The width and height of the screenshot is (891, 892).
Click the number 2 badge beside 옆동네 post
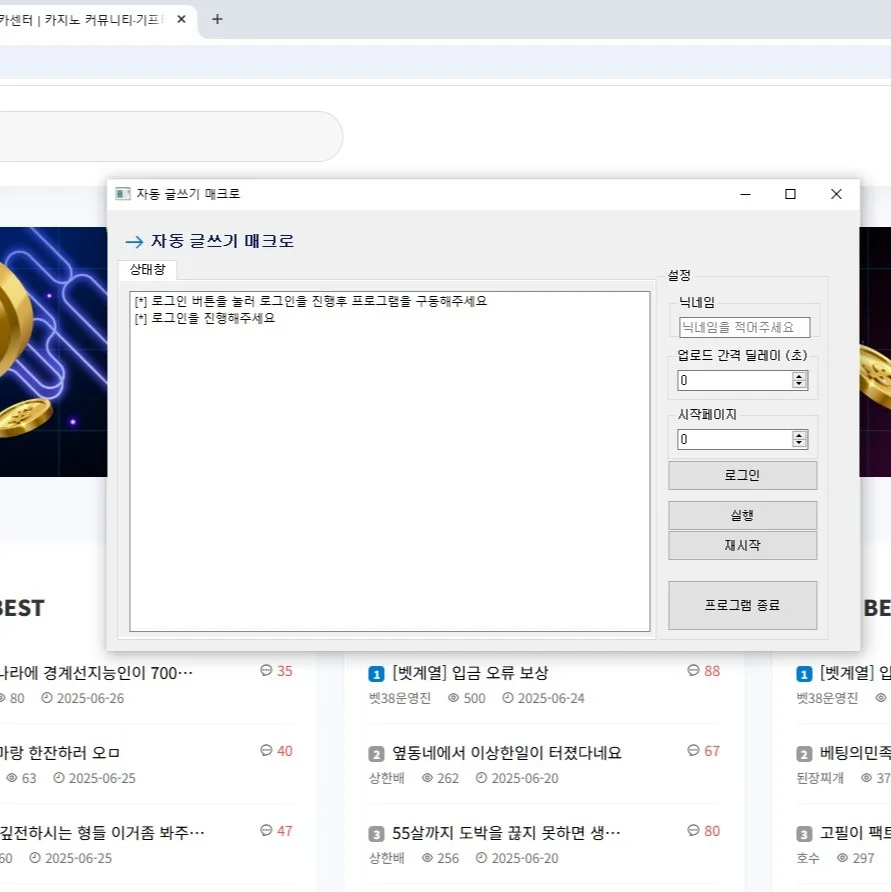pos(376,753)
